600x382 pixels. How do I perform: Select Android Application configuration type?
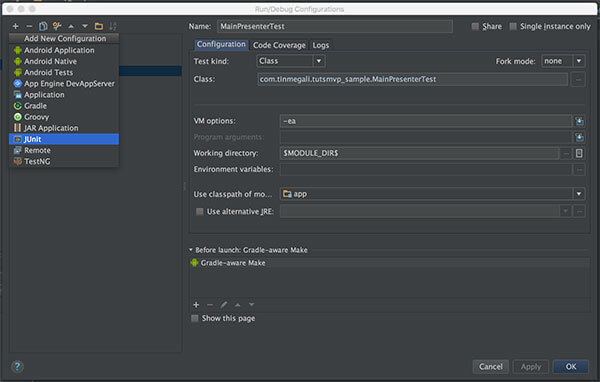64,50
